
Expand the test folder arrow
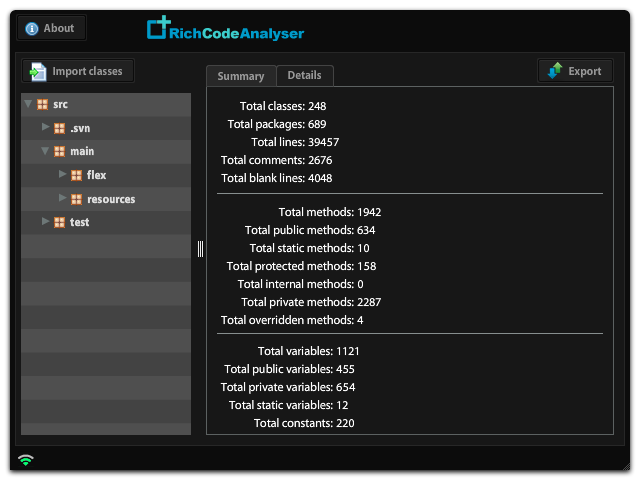pos(46,222)
